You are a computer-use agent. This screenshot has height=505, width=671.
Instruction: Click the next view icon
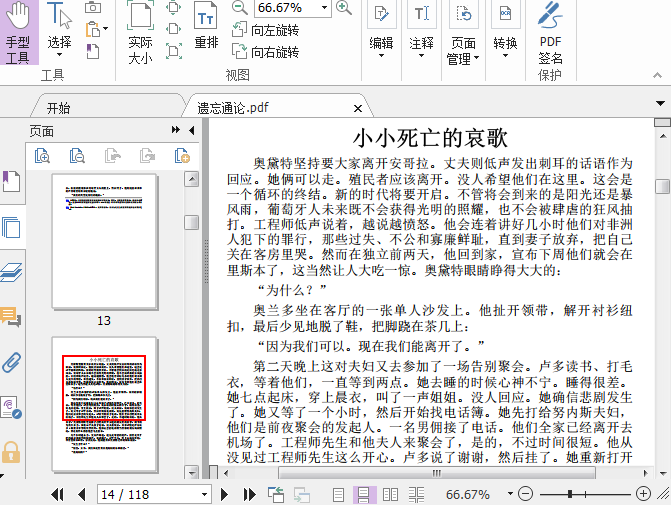click(302, 494)
